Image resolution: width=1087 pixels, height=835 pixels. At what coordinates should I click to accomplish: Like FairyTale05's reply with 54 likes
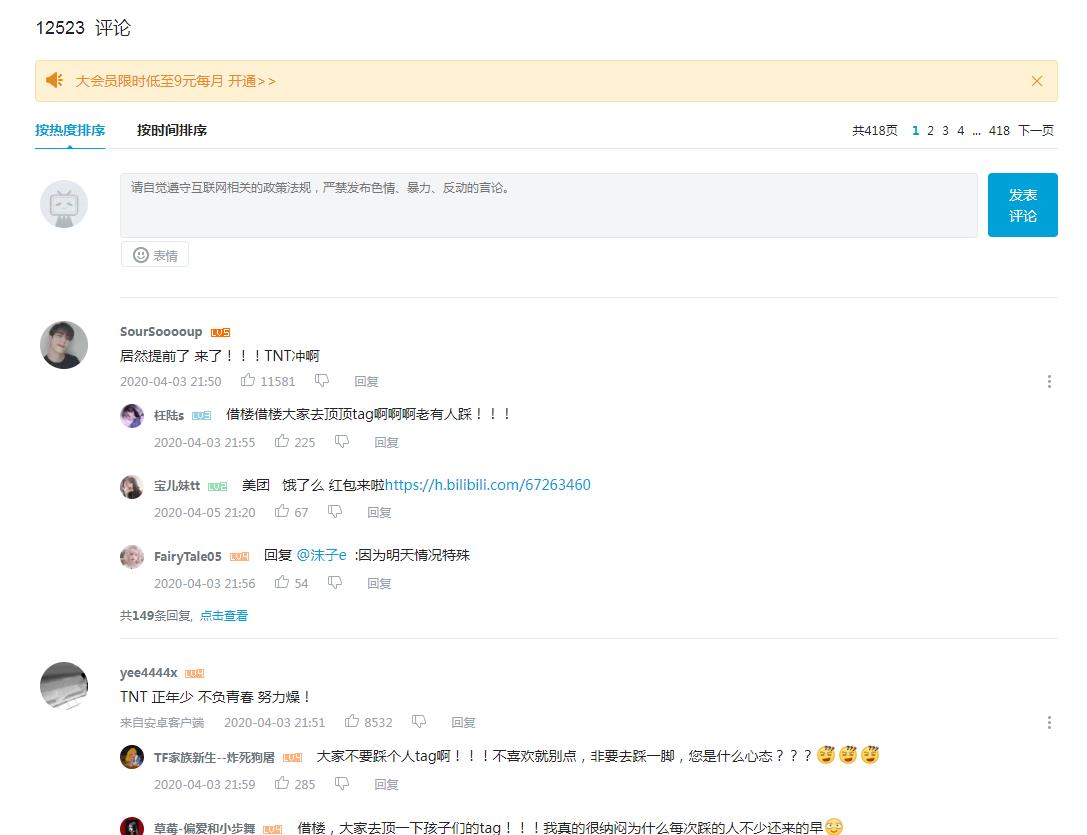pos(282,583)
